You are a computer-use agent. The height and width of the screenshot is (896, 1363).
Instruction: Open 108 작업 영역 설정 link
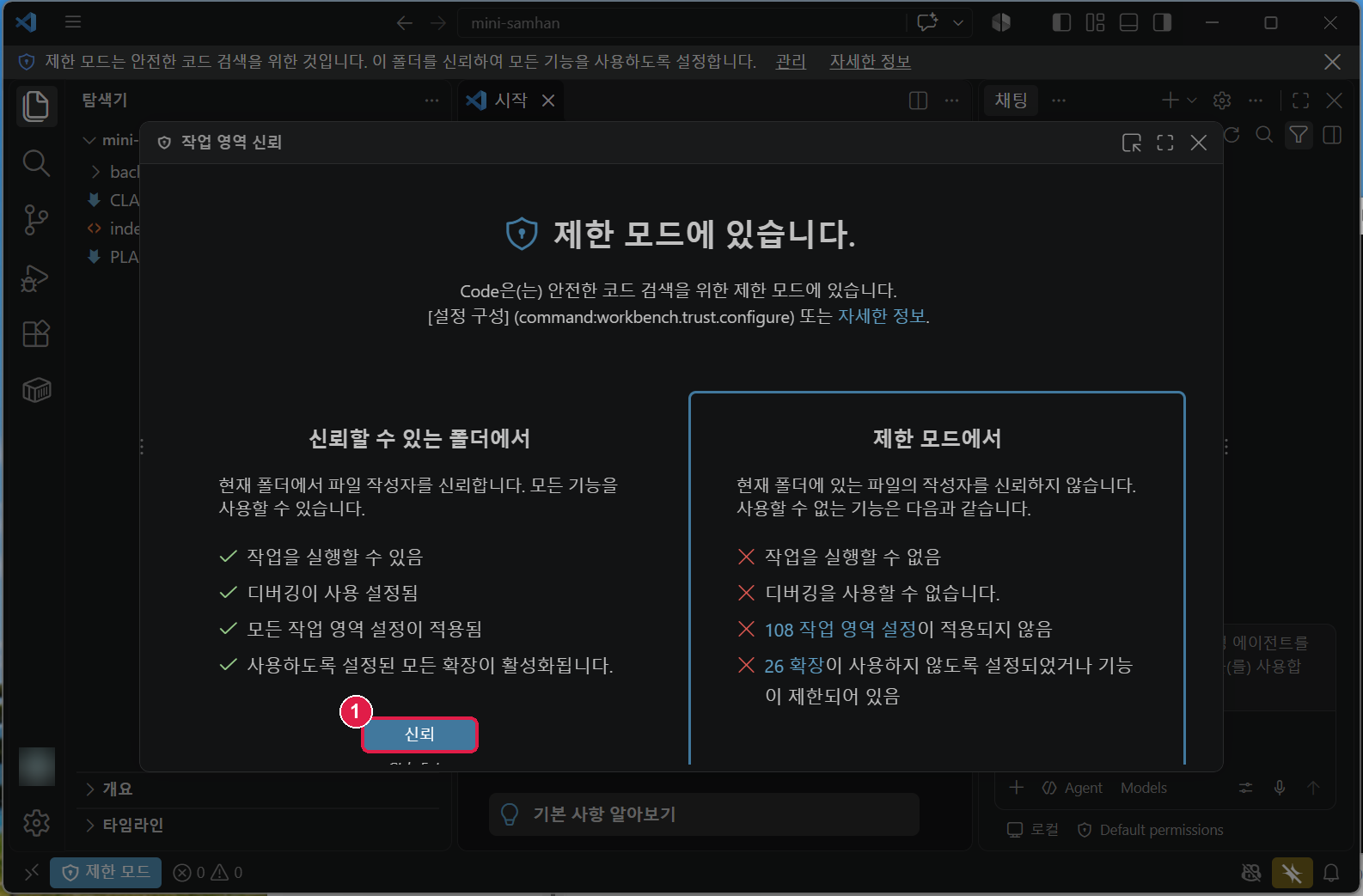(840, 630)
